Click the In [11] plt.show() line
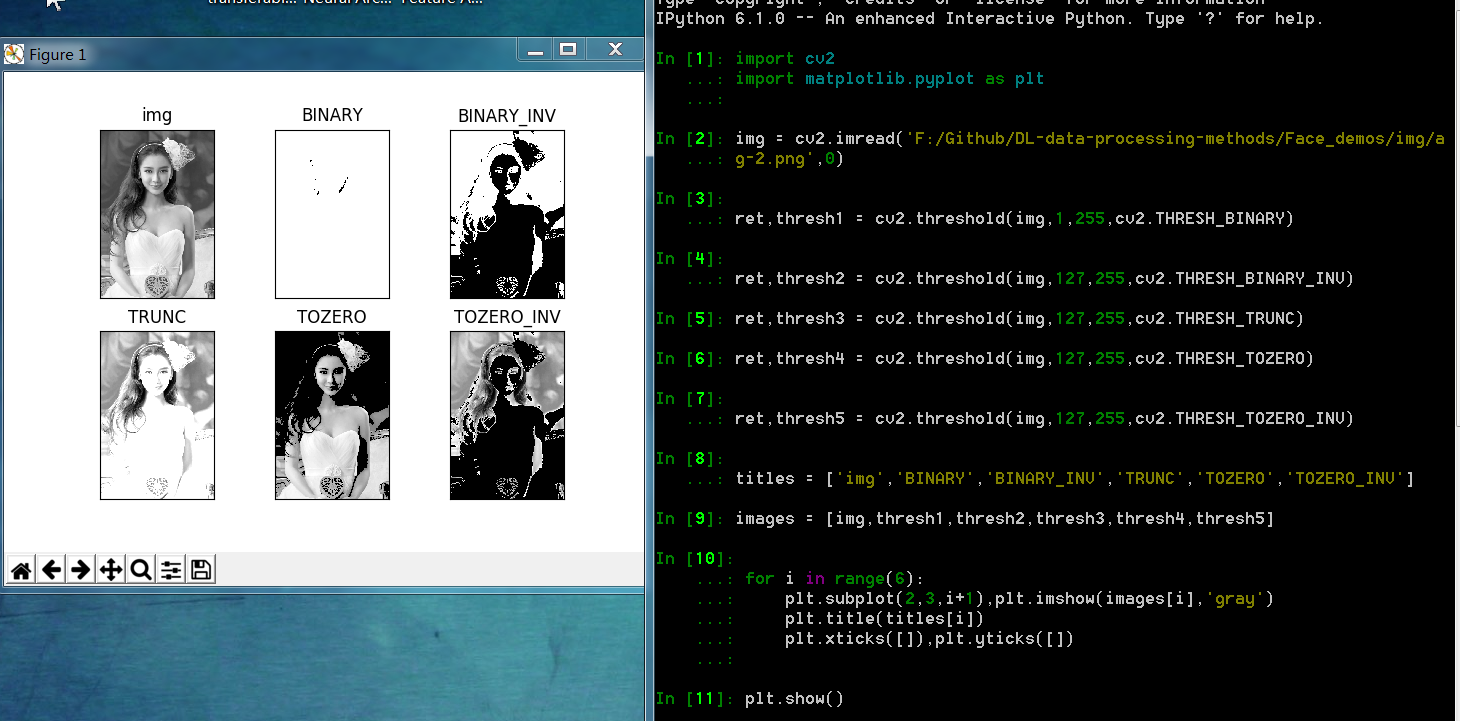 pos(790,698)
